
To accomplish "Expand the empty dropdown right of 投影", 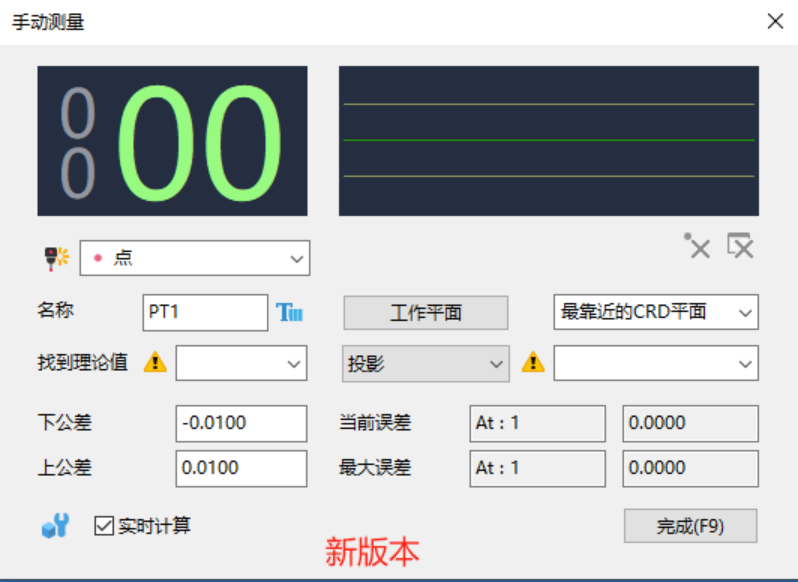I will point(656,363).
